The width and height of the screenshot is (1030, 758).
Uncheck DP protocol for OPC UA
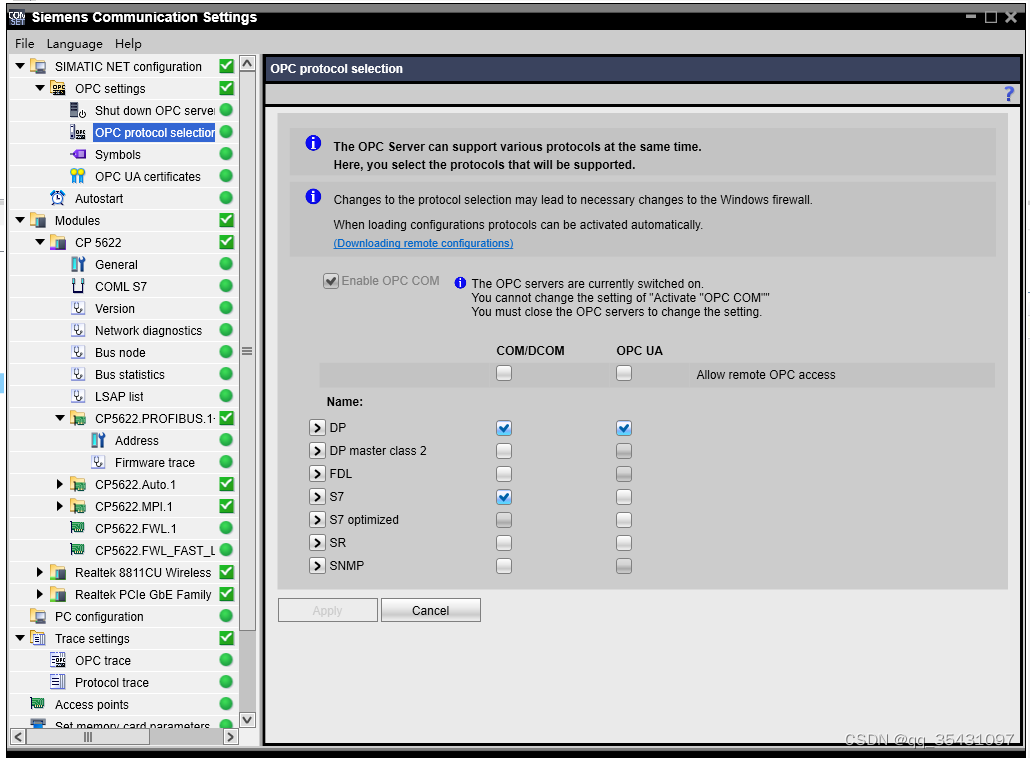pyautogui.click(x=624, y=428)
